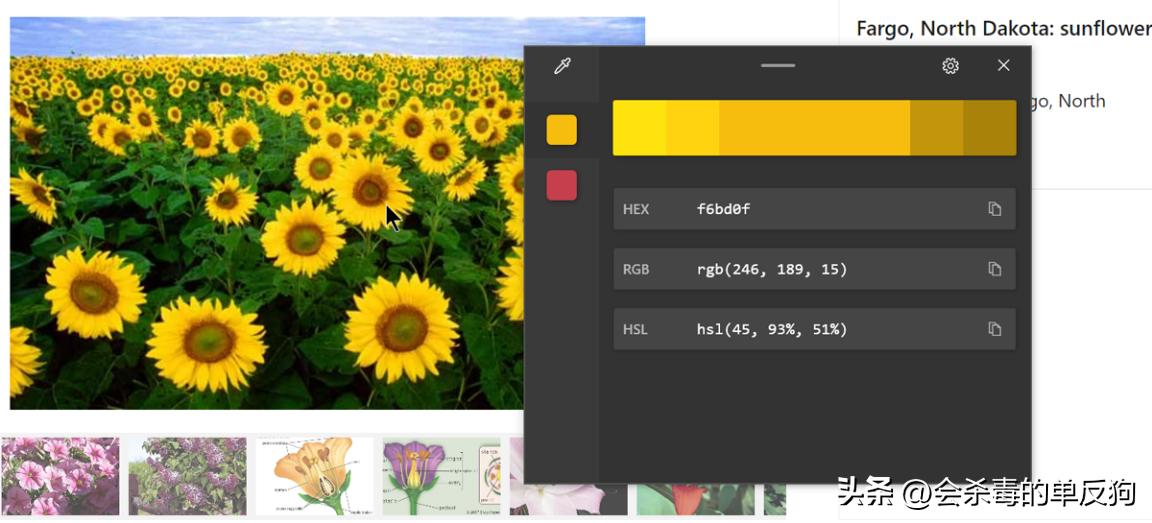Grab the Color Picker window drag handle
The image size is (1152, 523).
coord(778,65)
